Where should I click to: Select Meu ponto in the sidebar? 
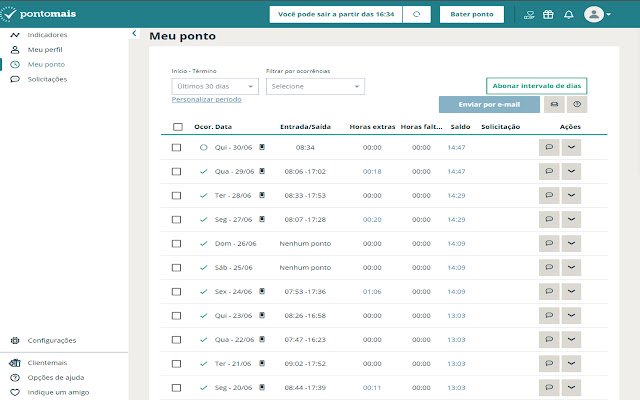point(46,64)
